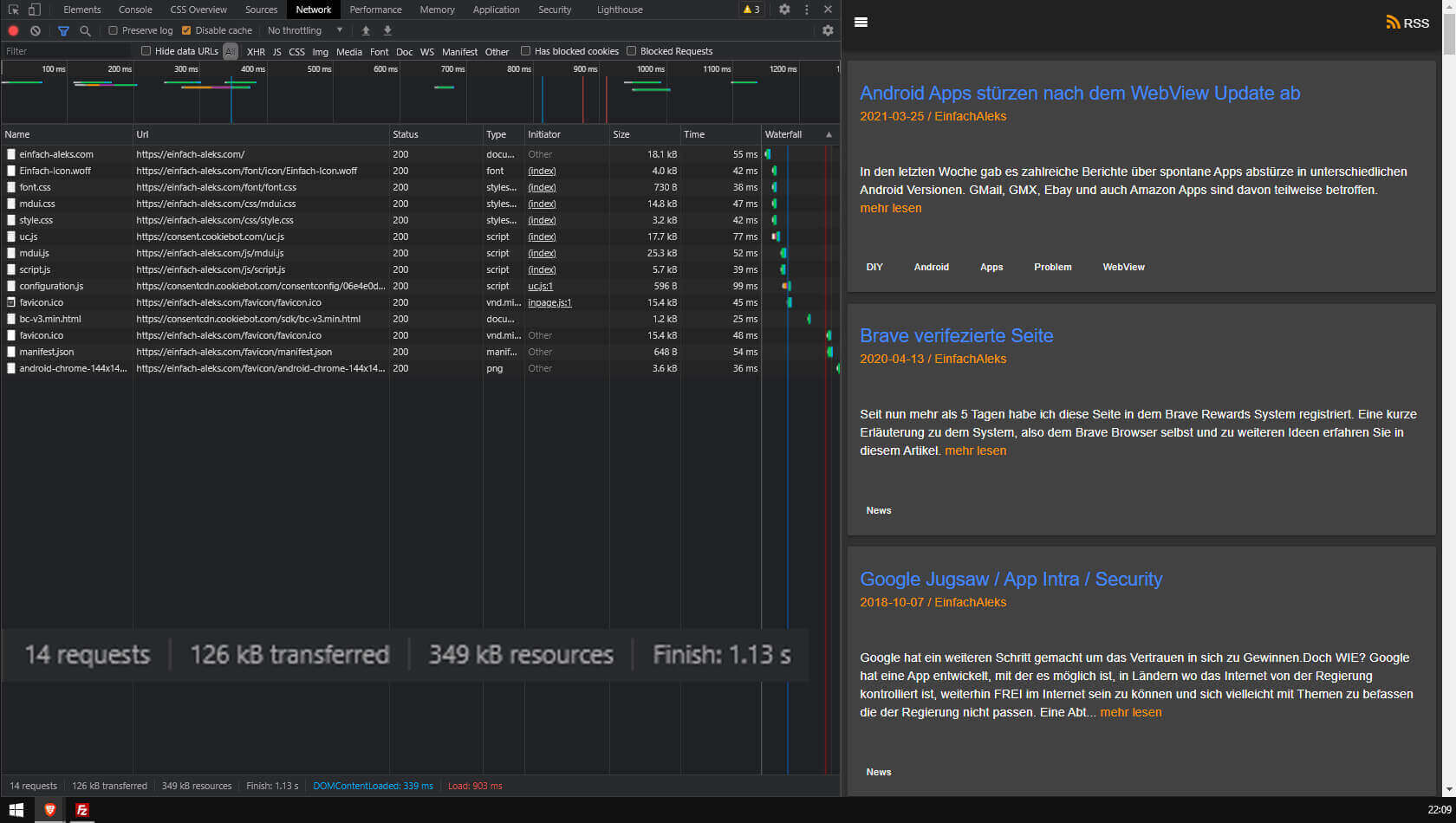
Task: Filter requests by JS type
Action: click(277, 52)
